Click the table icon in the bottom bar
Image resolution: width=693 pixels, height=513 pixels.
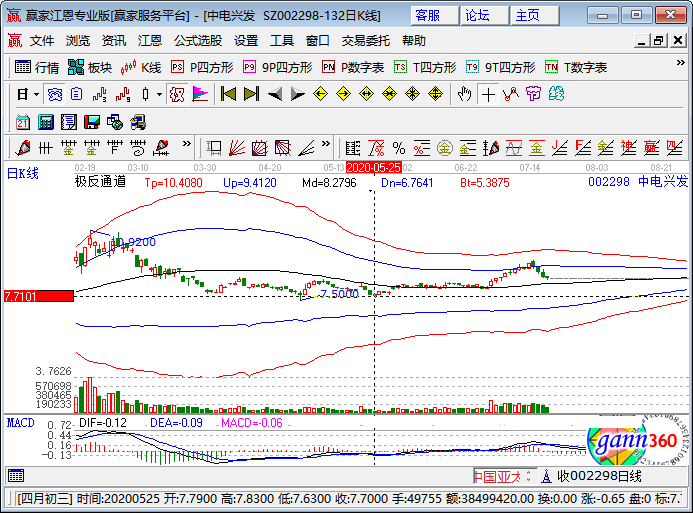16,476
